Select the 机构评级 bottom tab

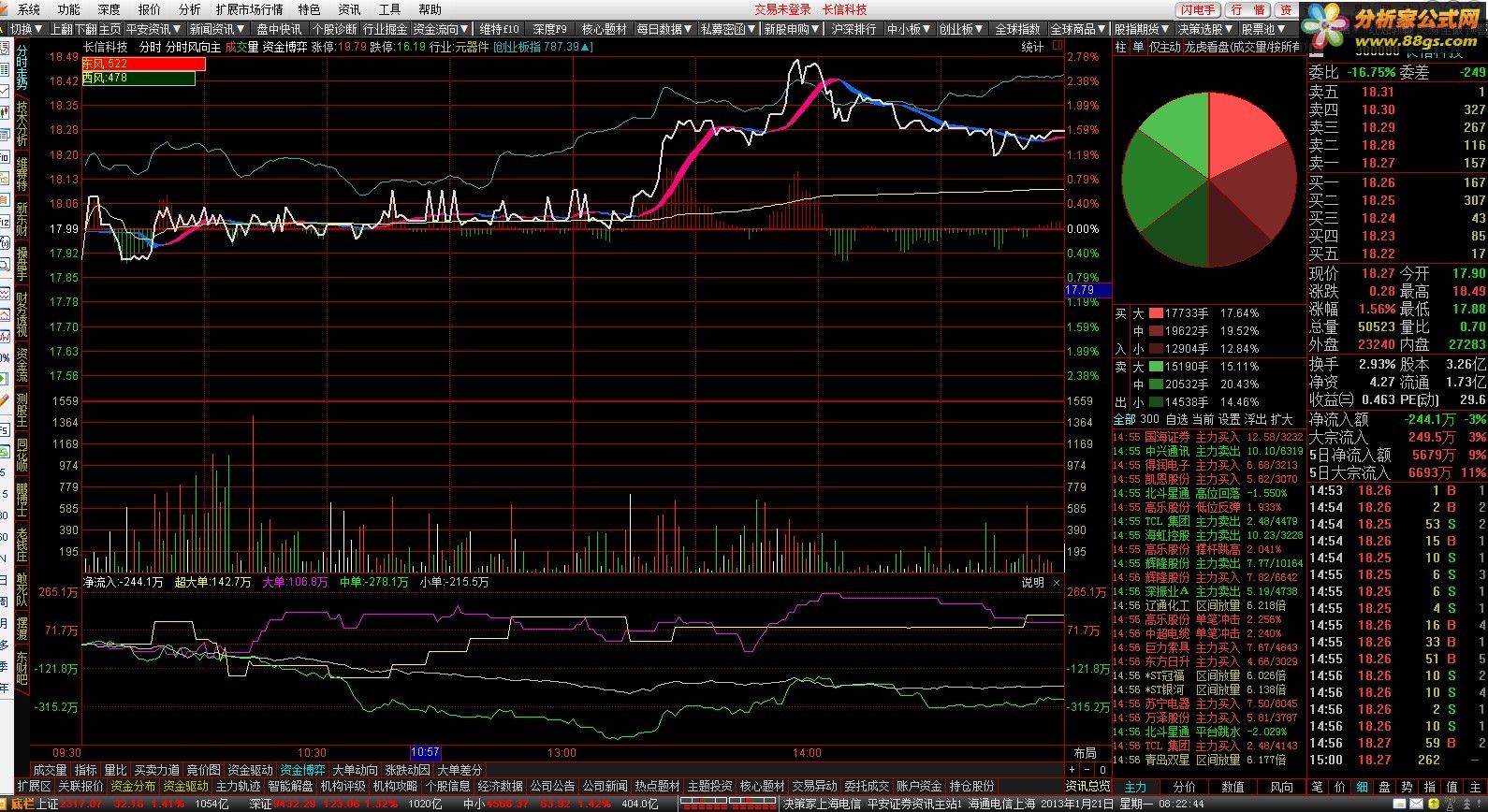(x=343, y=787)
